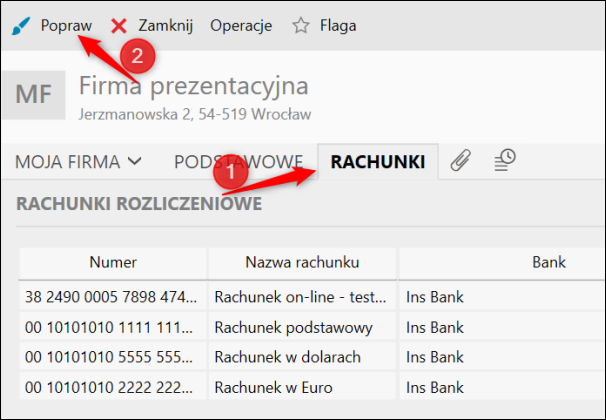This screenshot has width=606, height=420.
Task: Click the Rachunek on-line - test... cell
Action: coord(300,297)
